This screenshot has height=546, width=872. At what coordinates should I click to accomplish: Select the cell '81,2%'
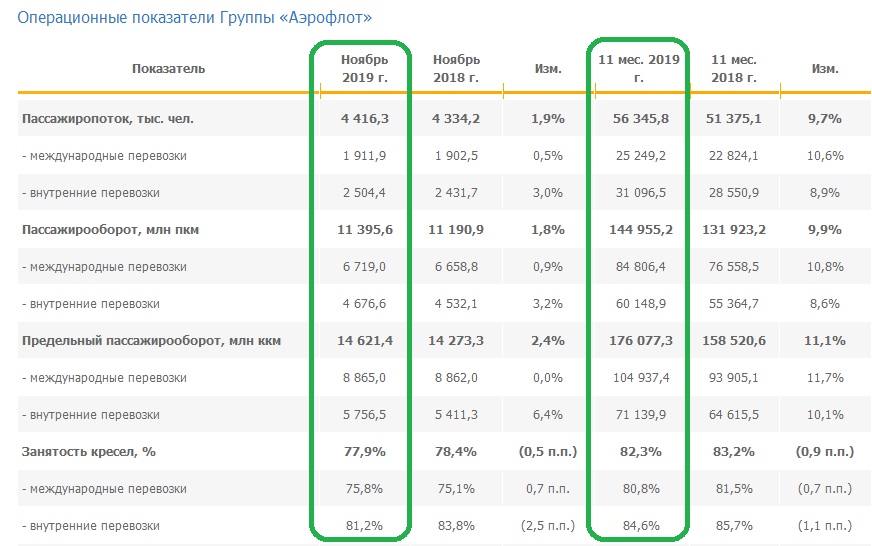click(x=364, y=526)
